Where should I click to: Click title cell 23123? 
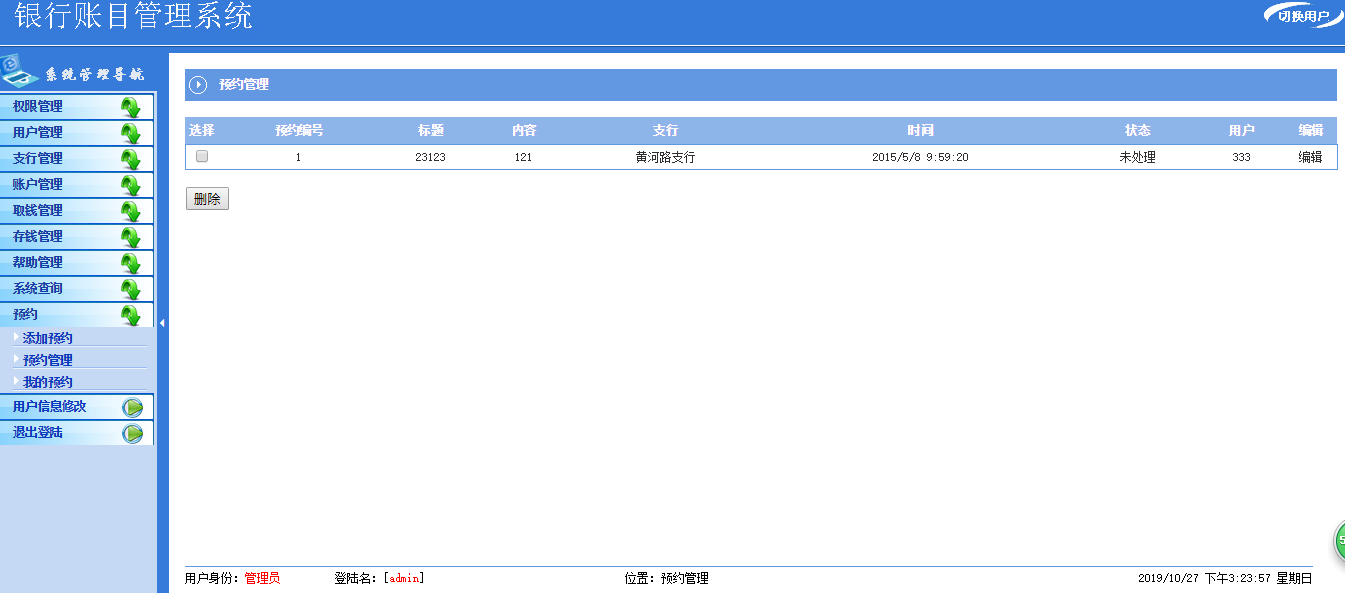[x=430, y=157]
